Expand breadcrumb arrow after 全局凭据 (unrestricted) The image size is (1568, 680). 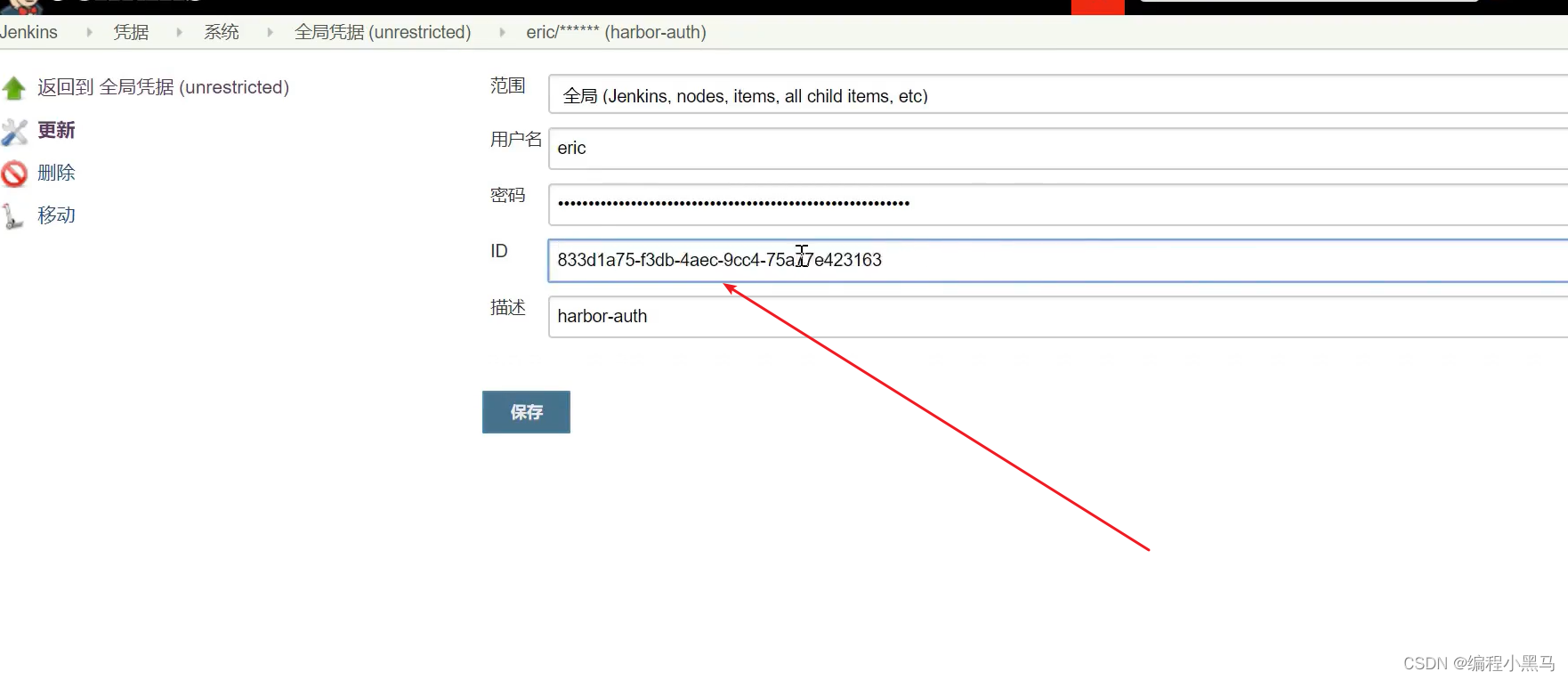click(502, 32)
